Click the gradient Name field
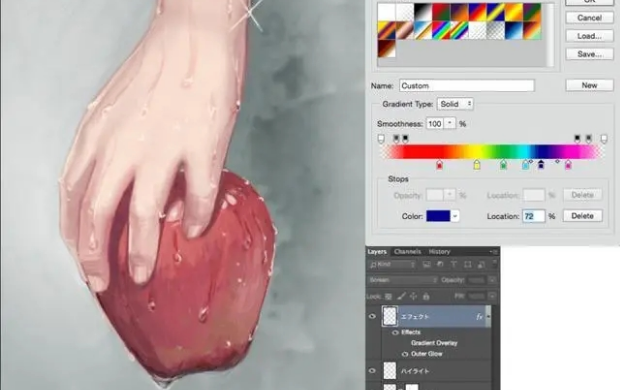 tap(467, 86)
